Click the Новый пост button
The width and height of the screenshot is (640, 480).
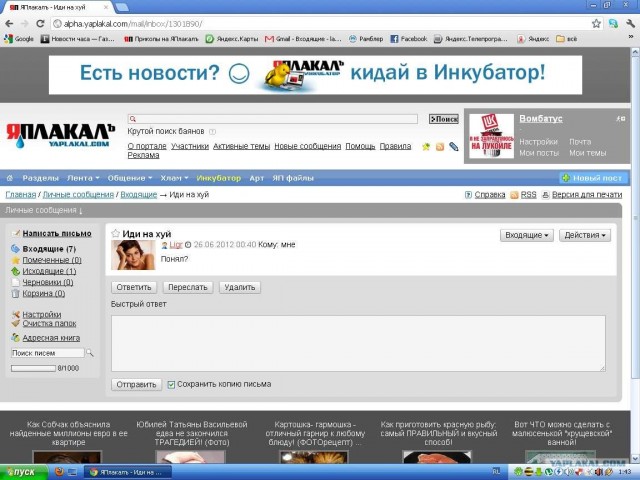593,178
